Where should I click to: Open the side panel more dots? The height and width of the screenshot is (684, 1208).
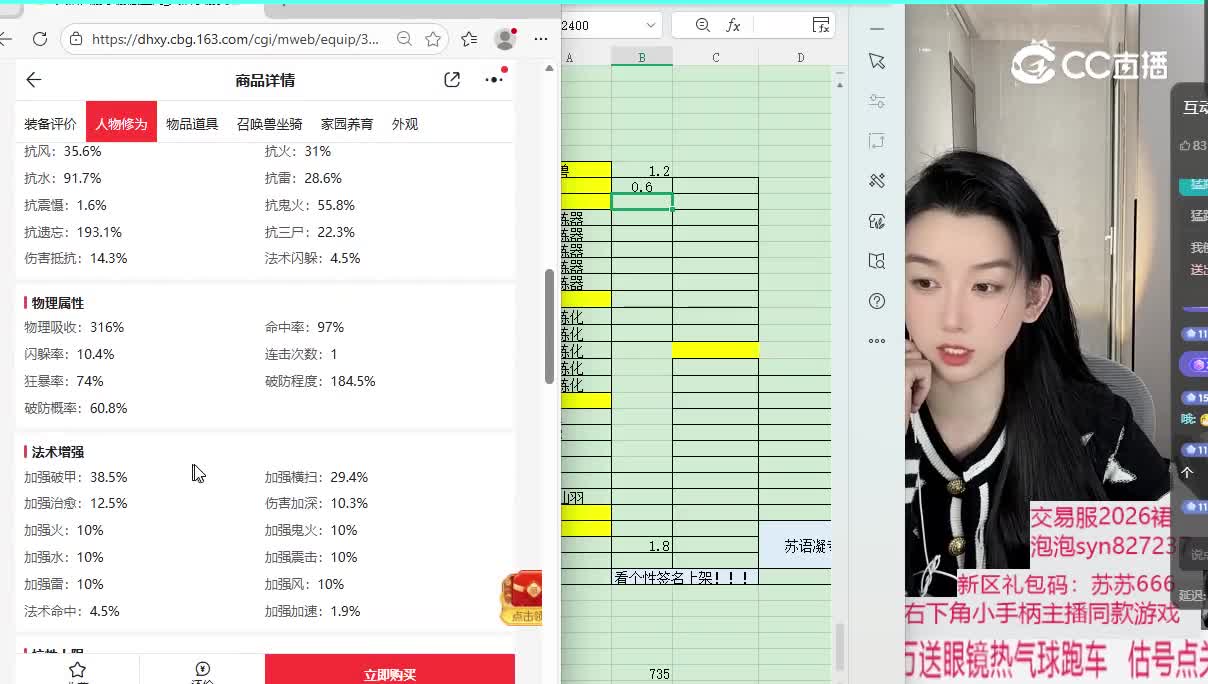click(877, 341)
